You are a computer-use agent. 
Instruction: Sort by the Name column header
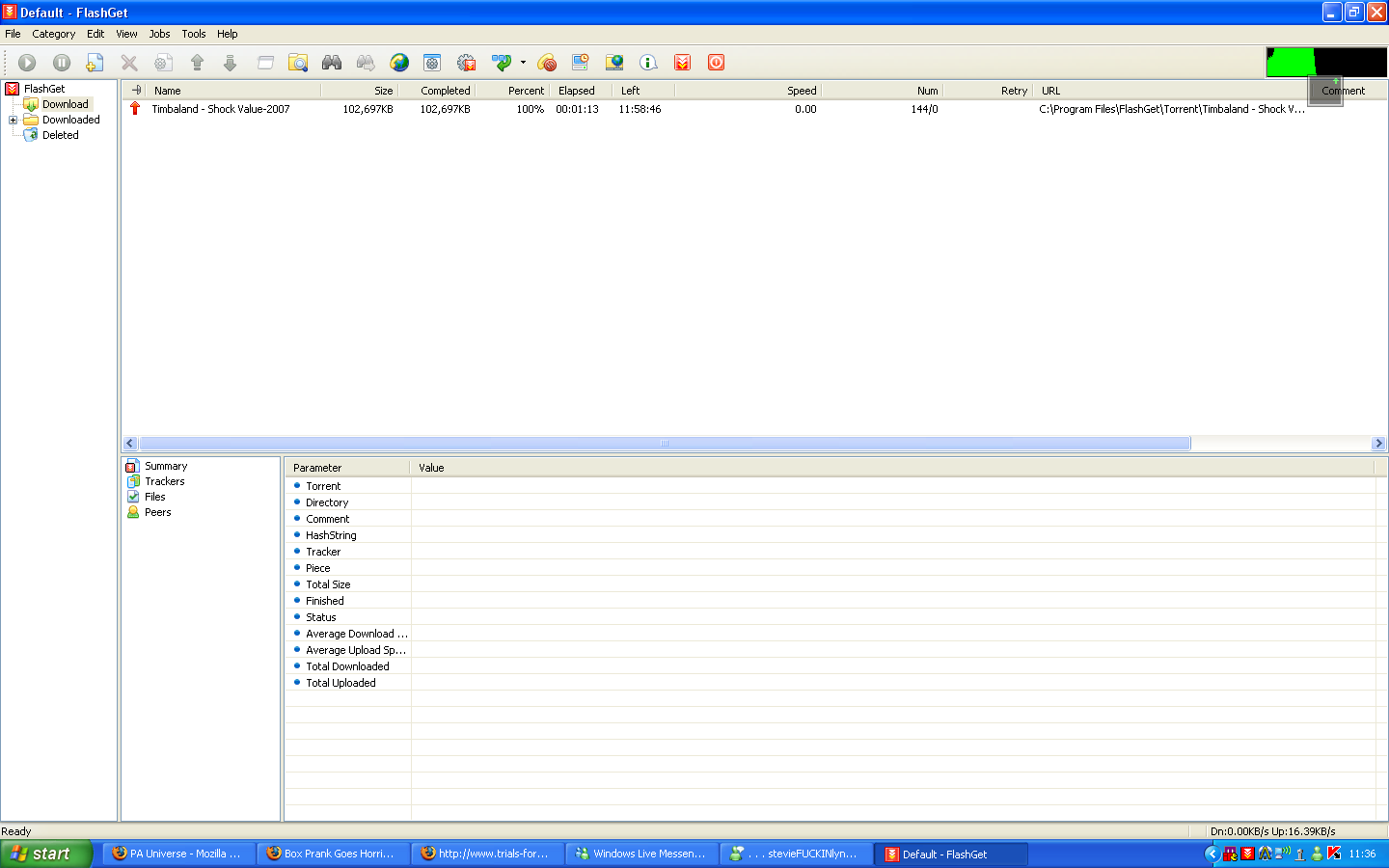click(x=234, y=91)
